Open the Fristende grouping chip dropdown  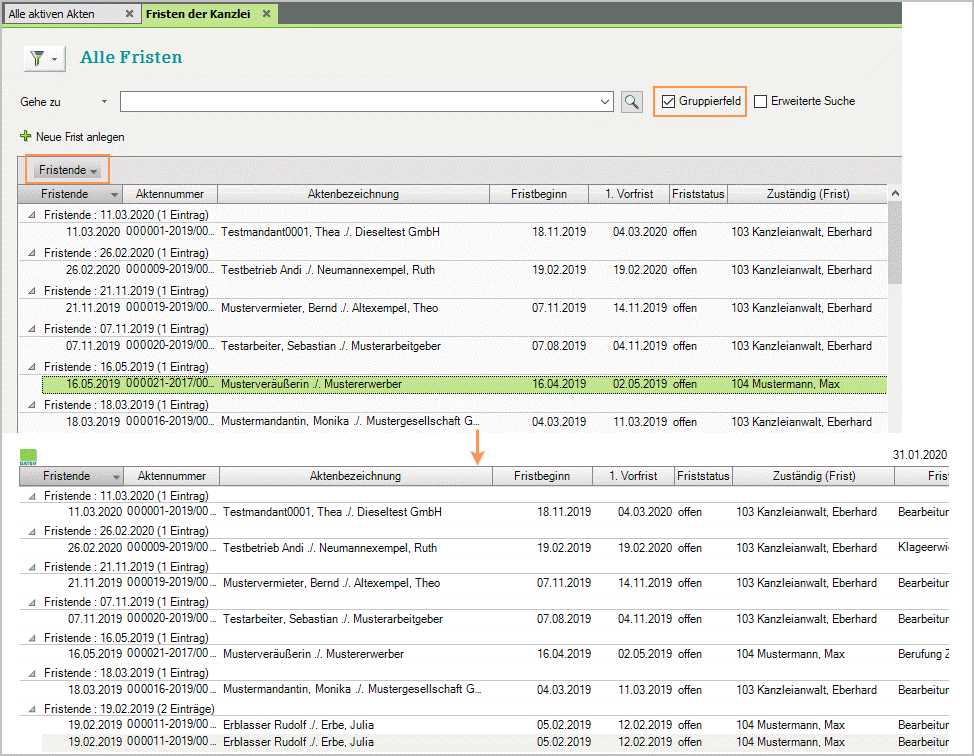coord(93,171)
